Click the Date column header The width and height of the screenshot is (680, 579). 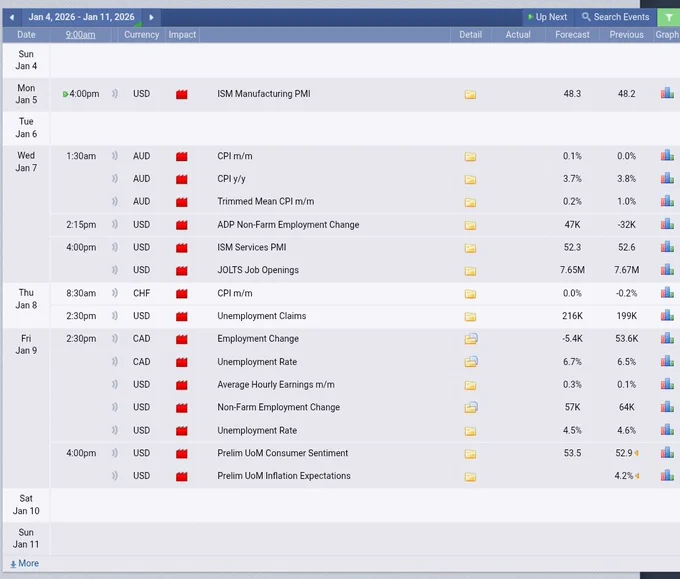point(26,35)
